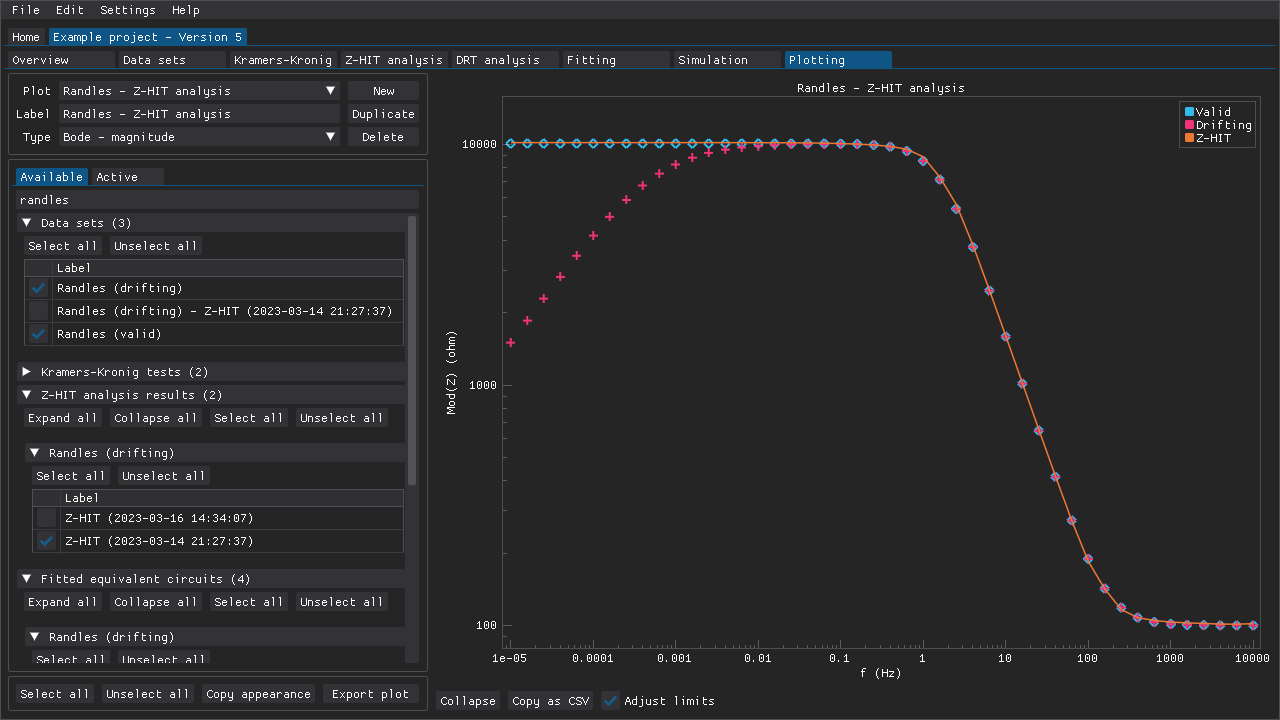Uncheck Z-HIT (2023-03-14 21:27:37) result
This screenshot has width=1280, height=720.
47,541
